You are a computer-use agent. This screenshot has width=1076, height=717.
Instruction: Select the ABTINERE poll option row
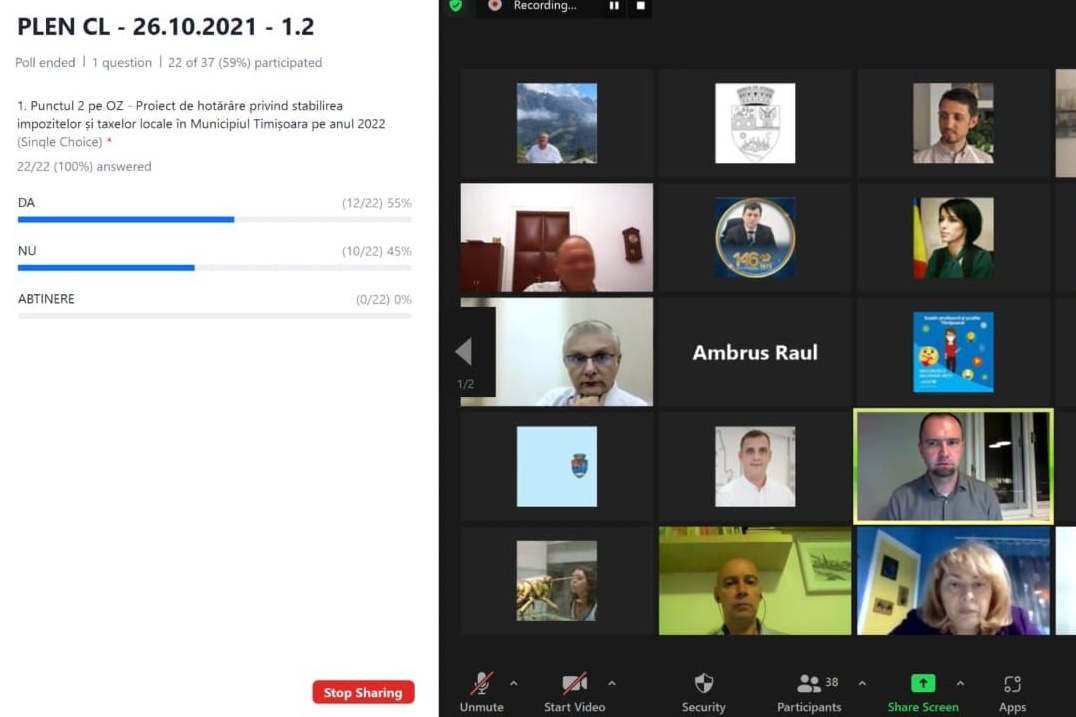[x=214, y=300]
